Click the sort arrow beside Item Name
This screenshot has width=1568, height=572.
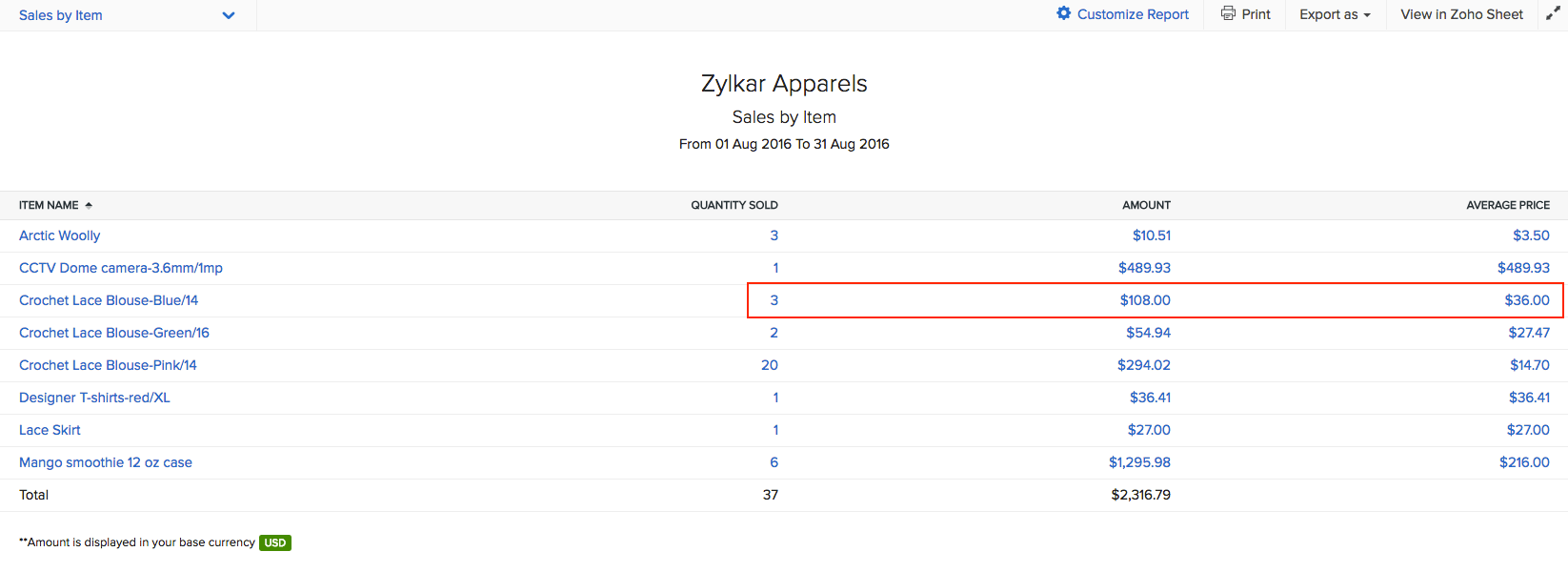[x=89, y=205]
